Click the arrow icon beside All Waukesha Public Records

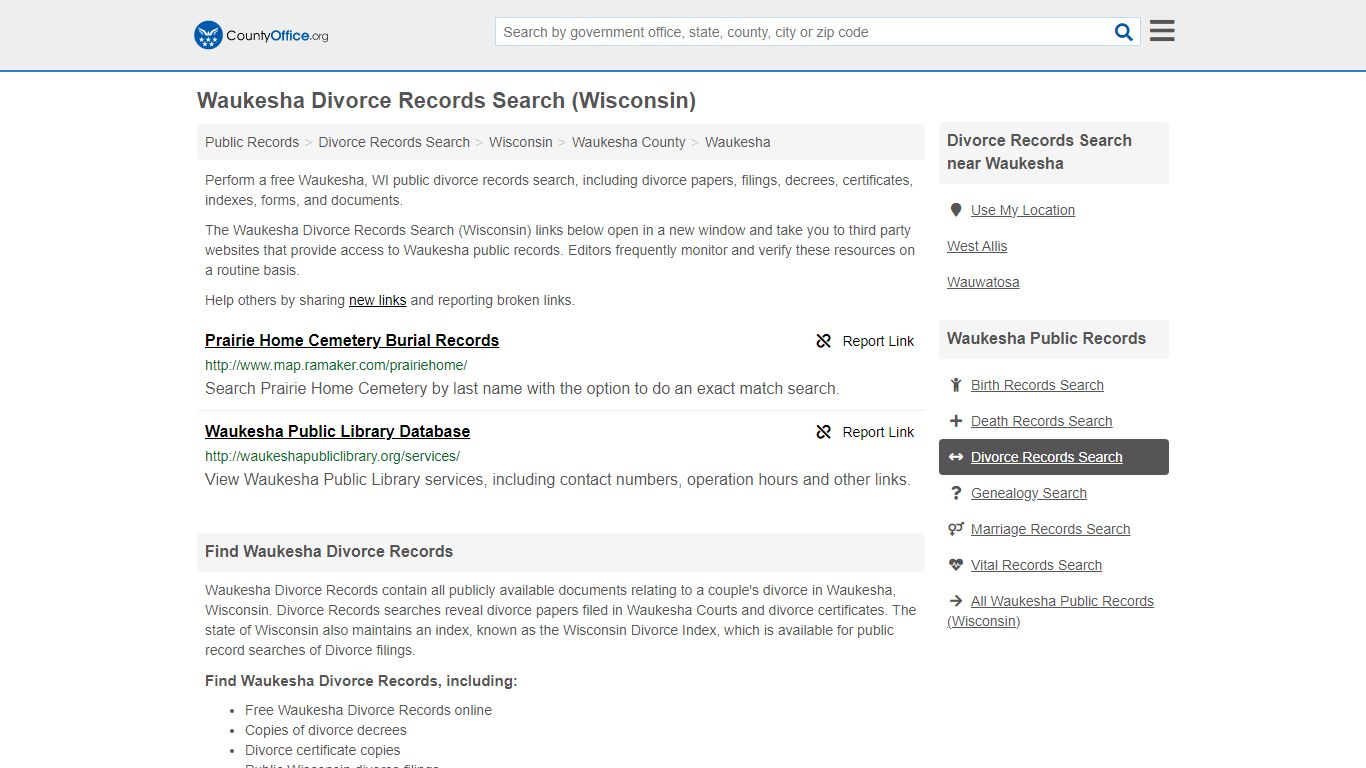[956, 601]
